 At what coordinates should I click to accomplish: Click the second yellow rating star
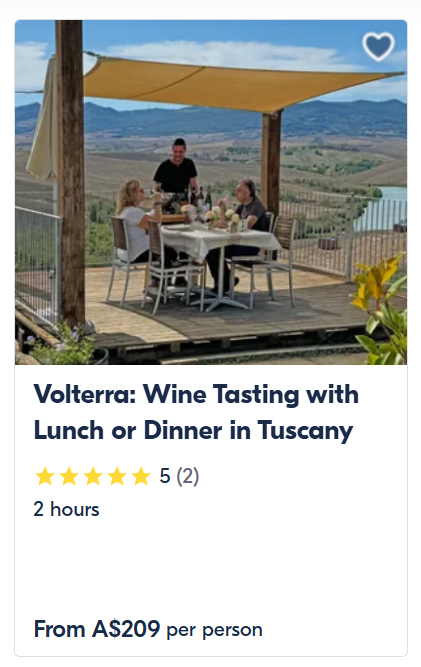coord(68,476)
